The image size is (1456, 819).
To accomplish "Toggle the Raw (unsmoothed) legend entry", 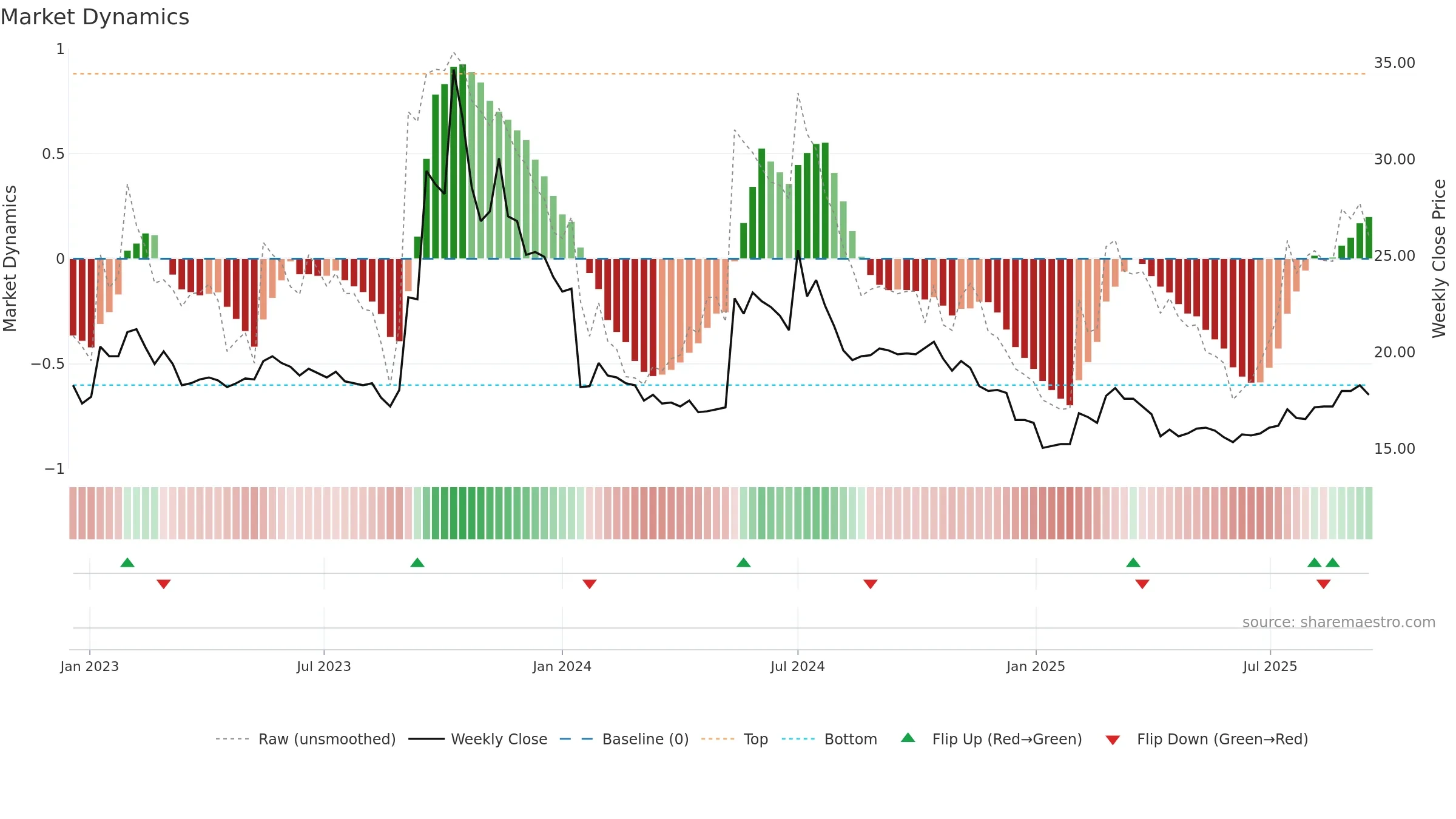I will click(305, 739).
